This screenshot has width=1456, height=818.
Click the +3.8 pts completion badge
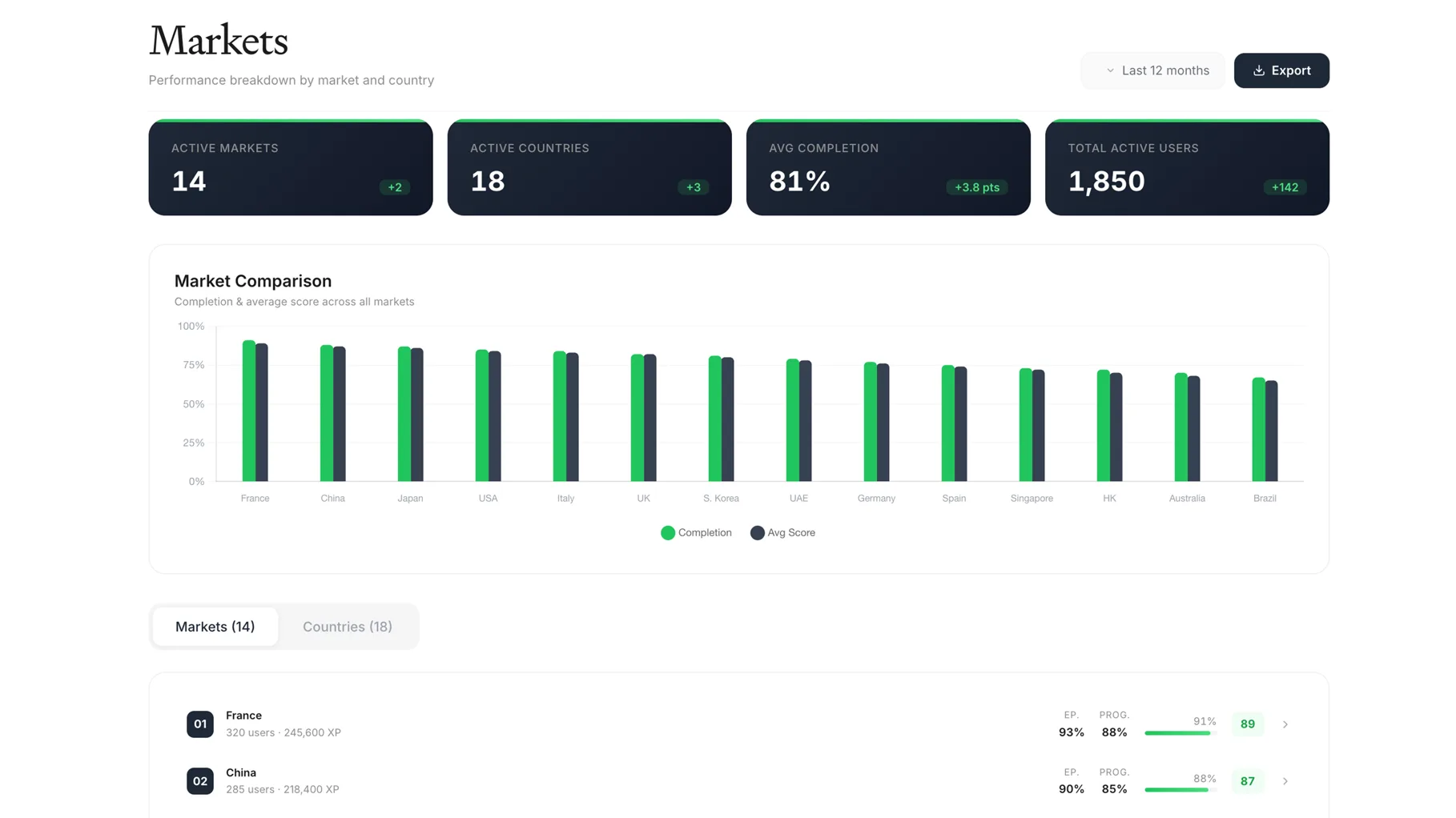[x=976, y=187]
